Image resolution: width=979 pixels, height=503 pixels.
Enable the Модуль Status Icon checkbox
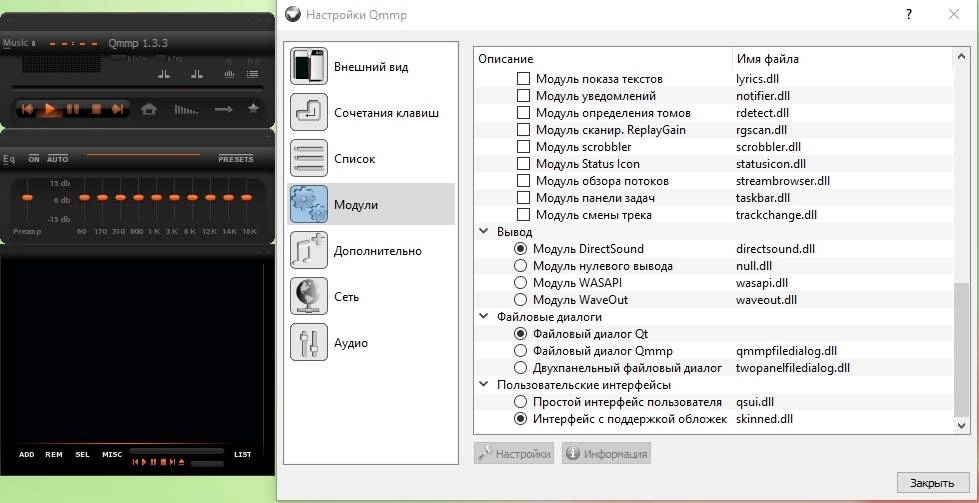pyautogui.click(x=524, y=164)
